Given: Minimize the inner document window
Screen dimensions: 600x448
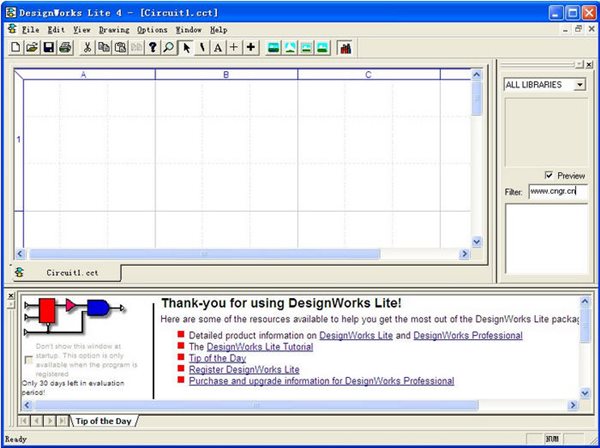Looking at the screenshot, I should 566,29.
